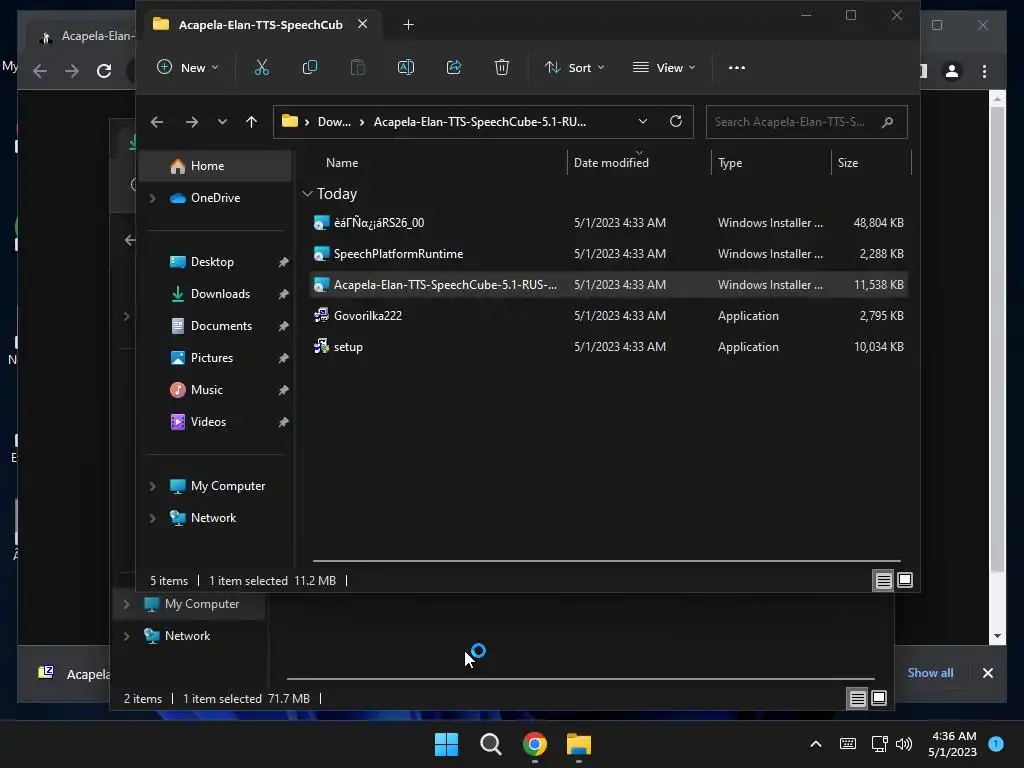Select Govorilka222 application file
This screenshot has width=1024, height=768.
point(608,315)
